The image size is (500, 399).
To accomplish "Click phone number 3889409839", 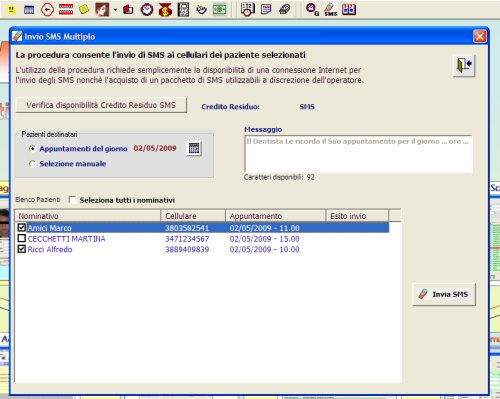I will (x=187, y=249).
